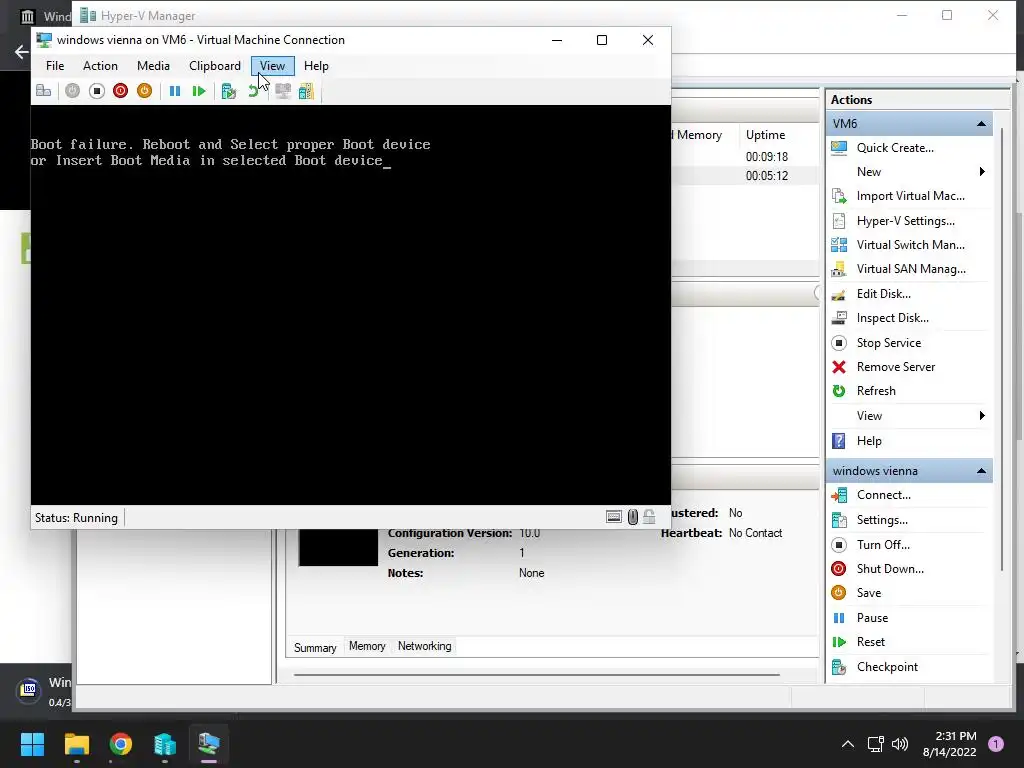Show hidden system tray icons
Image resolution: width=1024 pixels, height=768 pixels.
(x=848, y=744)
